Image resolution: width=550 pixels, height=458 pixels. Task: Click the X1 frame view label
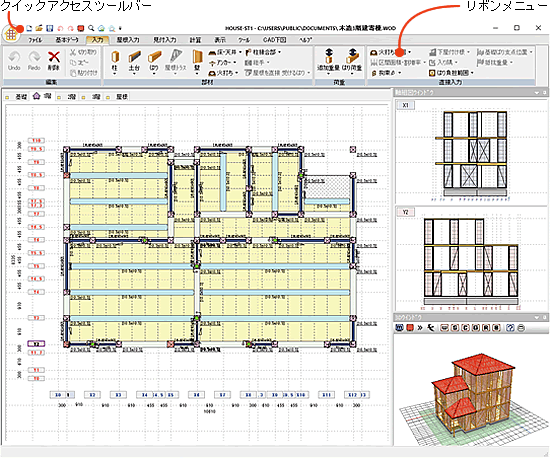pyautogui.click(x=405, y=105)
